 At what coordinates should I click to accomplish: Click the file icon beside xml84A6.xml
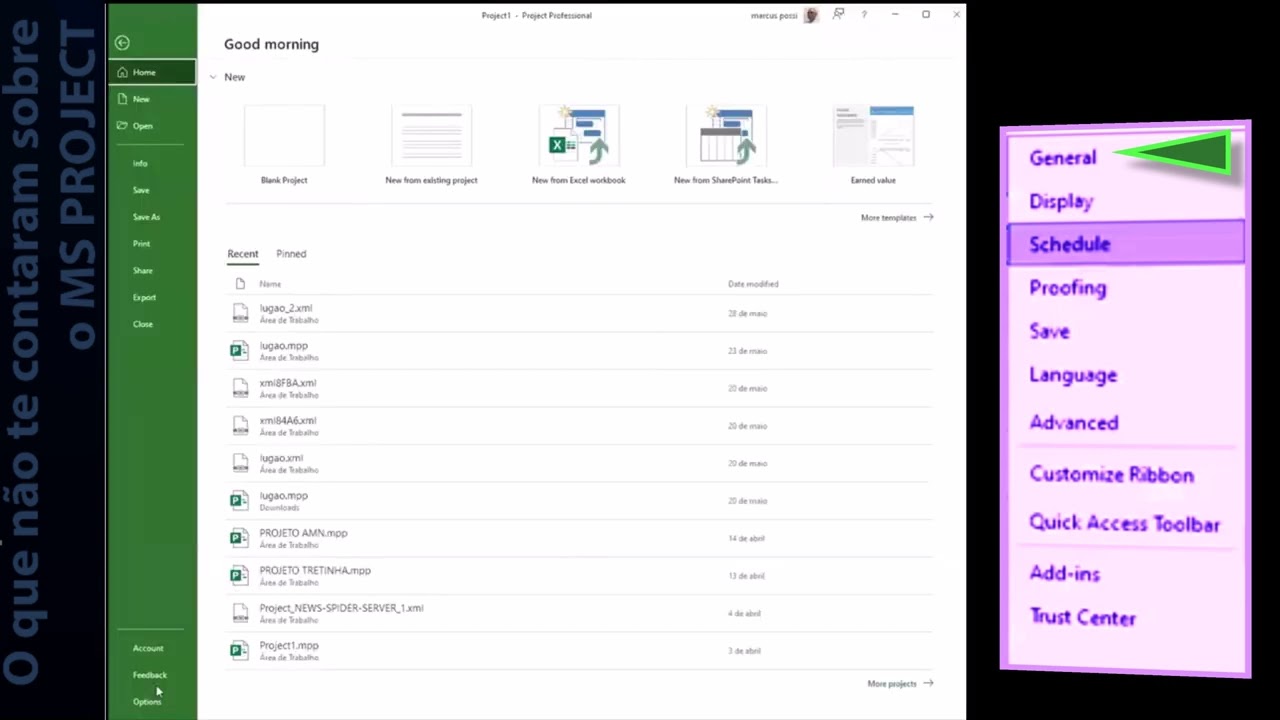point(239,425)
